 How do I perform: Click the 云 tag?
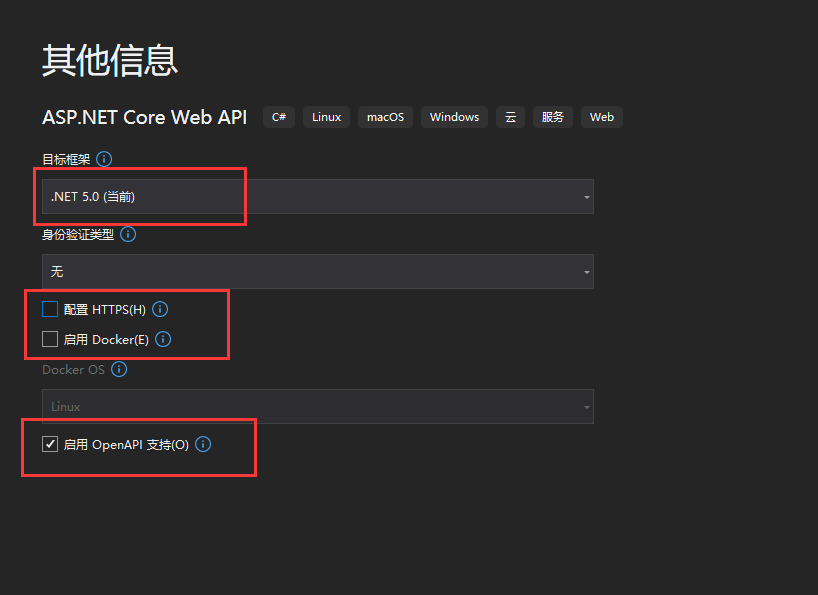tap(510, 117)
